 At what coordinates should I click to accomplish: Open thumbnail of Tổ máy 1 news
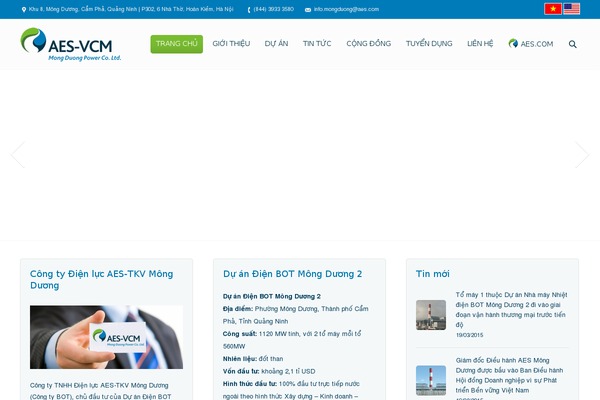431,315
